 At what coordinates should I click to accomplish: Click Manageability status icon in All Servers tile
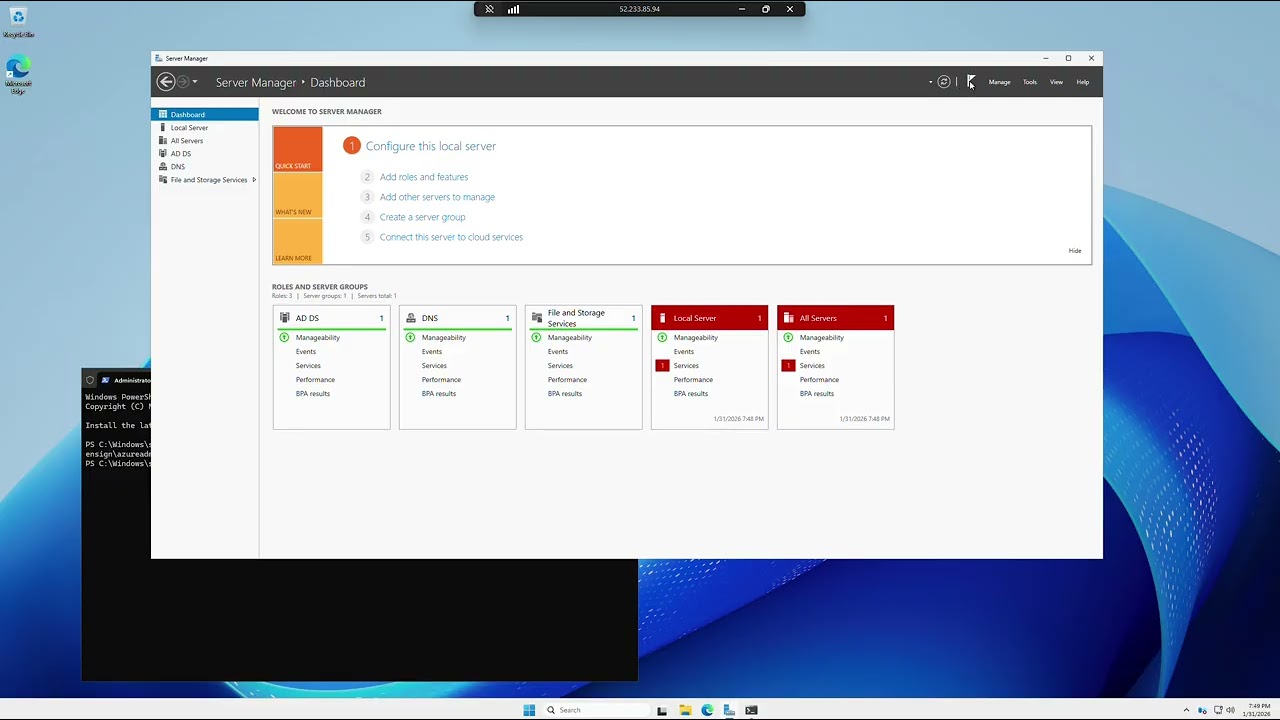(788, 337)
